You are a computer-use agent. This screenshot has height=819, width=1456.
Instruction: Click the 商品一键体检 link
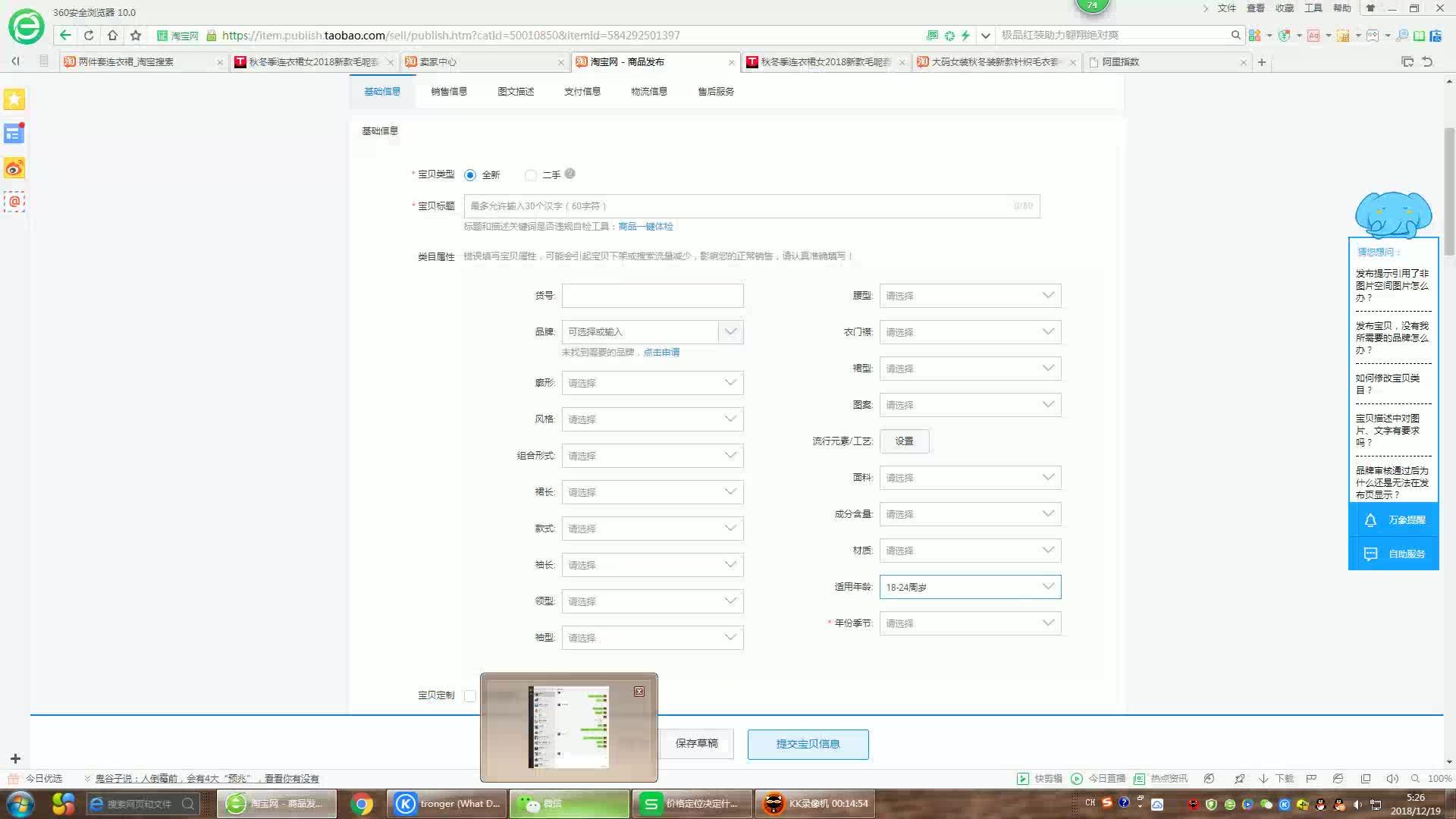[645, 227]
